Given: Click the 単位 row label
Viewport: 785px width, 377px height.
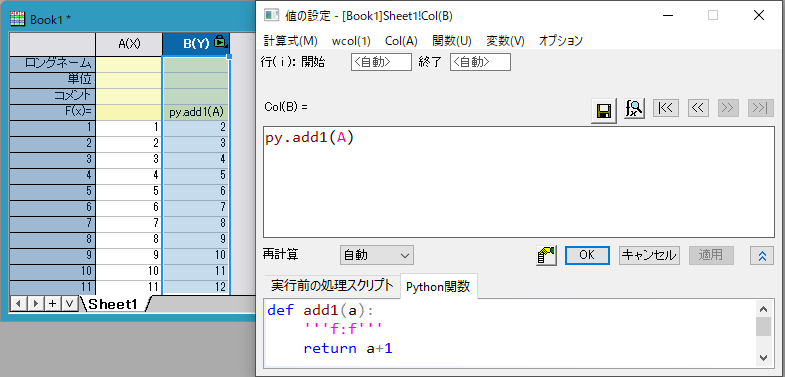Looking at the screenshot, I should (x=53, y=80).
